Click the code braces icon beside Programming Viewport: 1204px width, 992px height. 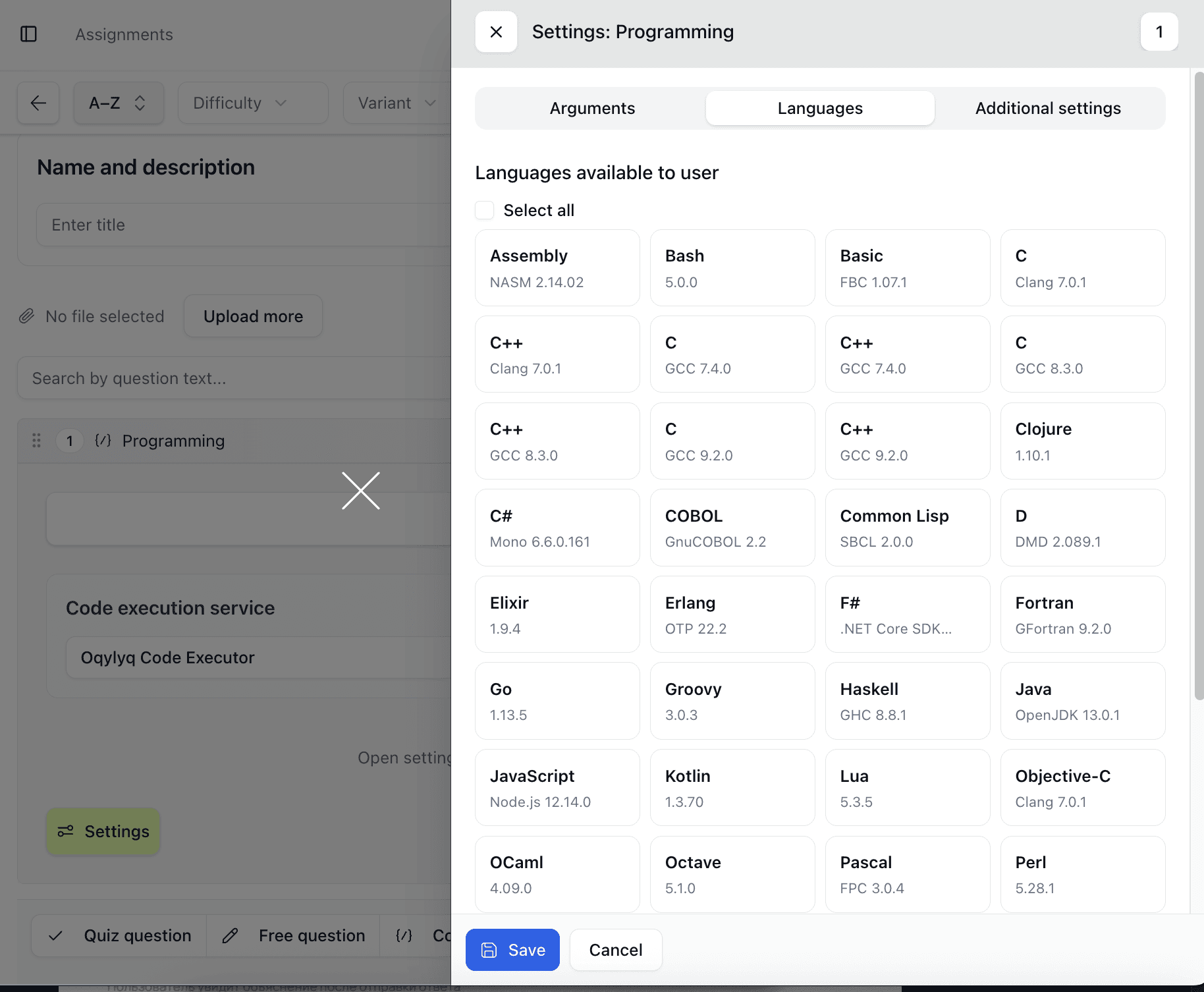click(x=103, y=441)
